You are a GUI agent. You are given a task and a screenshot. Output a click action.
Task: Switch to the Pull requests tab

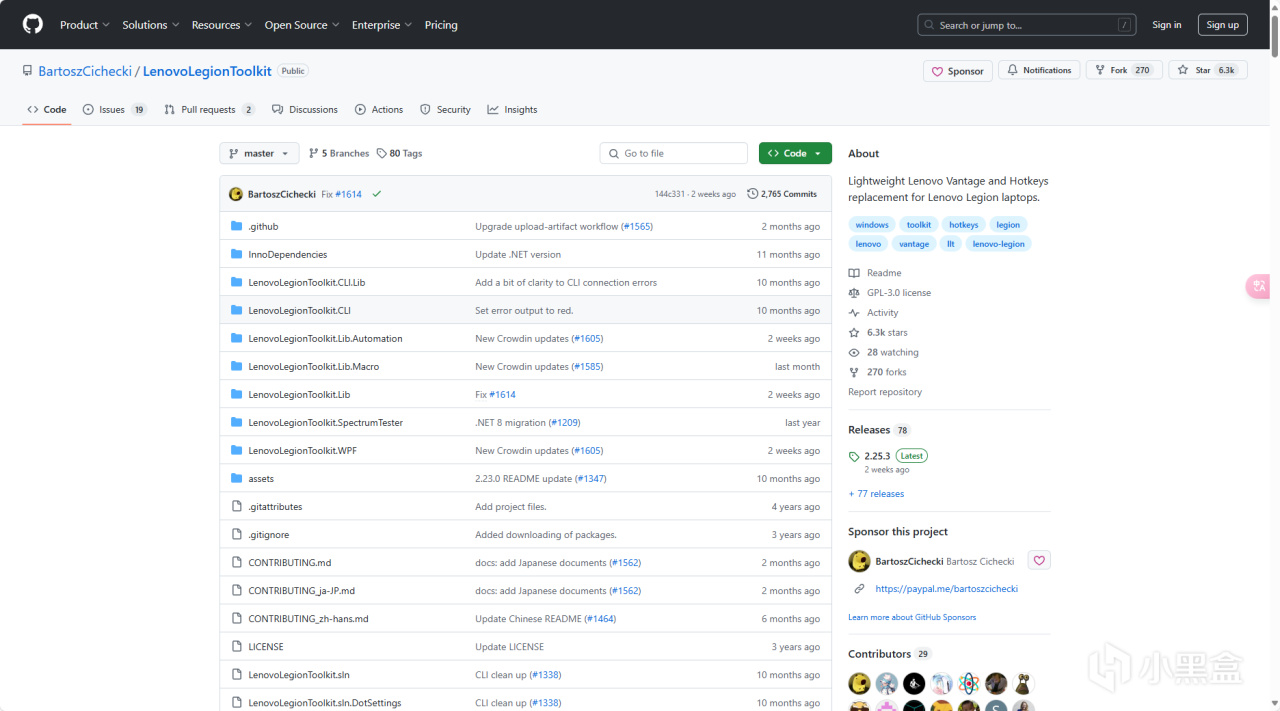(209, 109)
